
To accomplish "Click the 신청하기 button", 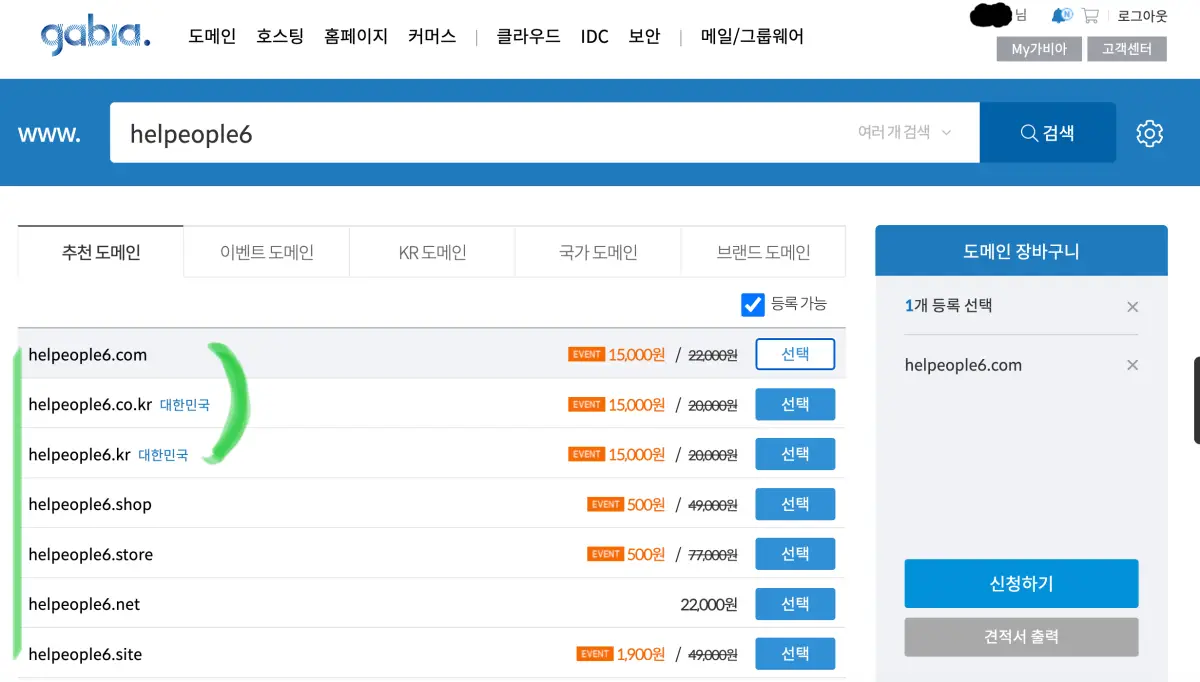I will click(x=1021, y=584).
